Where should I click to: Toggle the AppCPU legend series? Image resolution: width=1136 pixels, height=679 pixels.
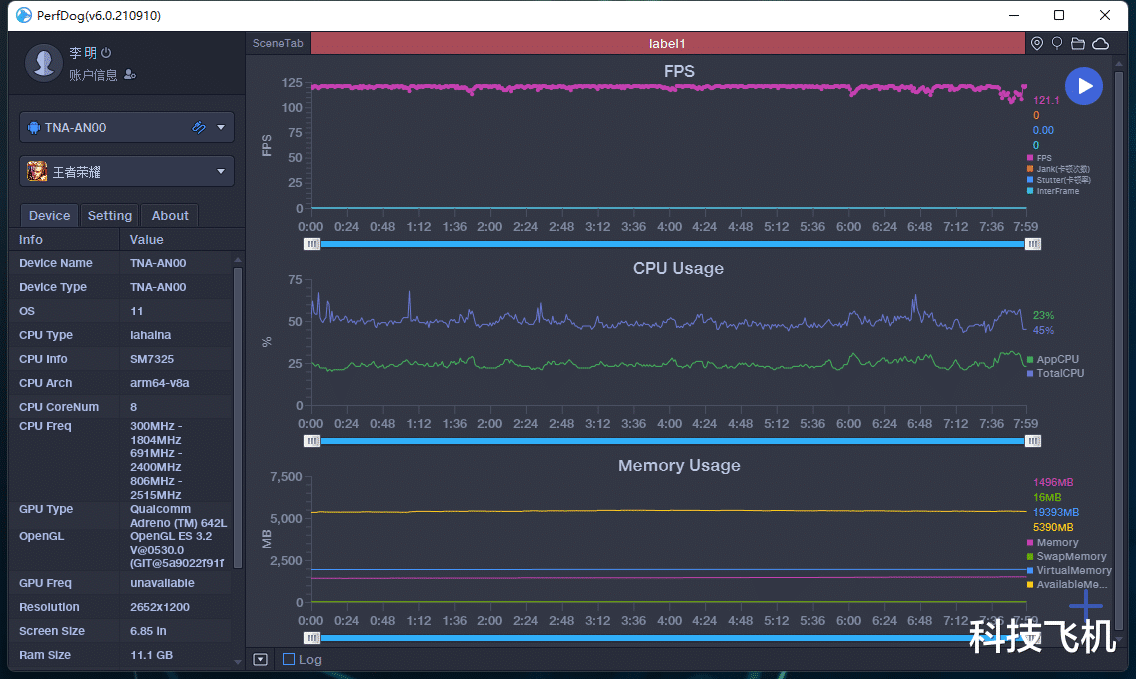point(1056,359)
